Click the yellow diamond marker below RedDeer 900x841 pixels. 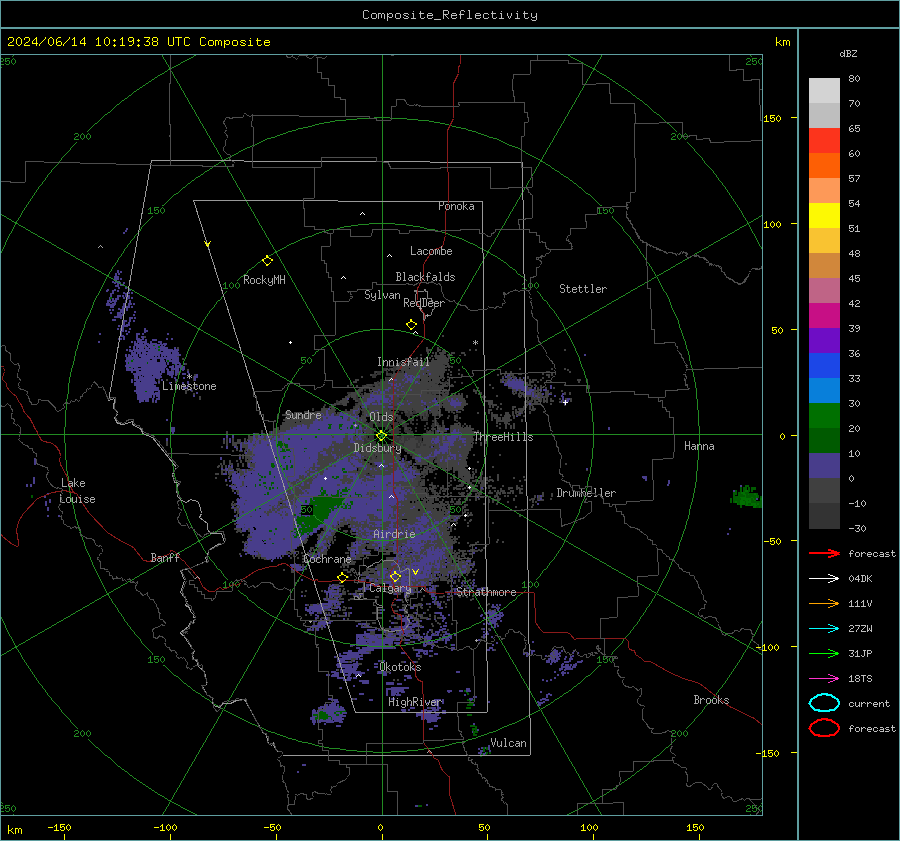pyautogui.click(x=411, y=325)
